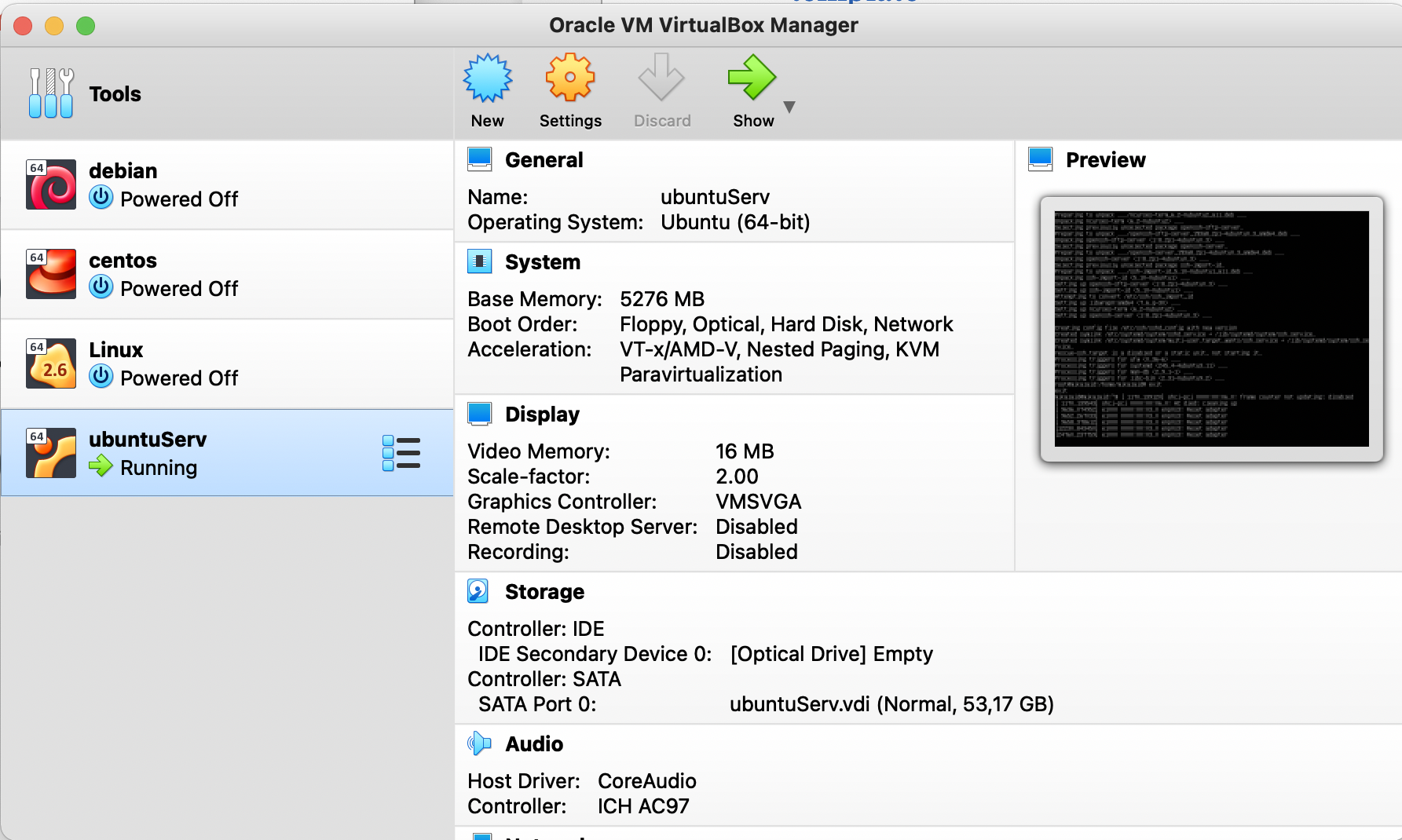Click the Preview section header

coord(1105,160)
